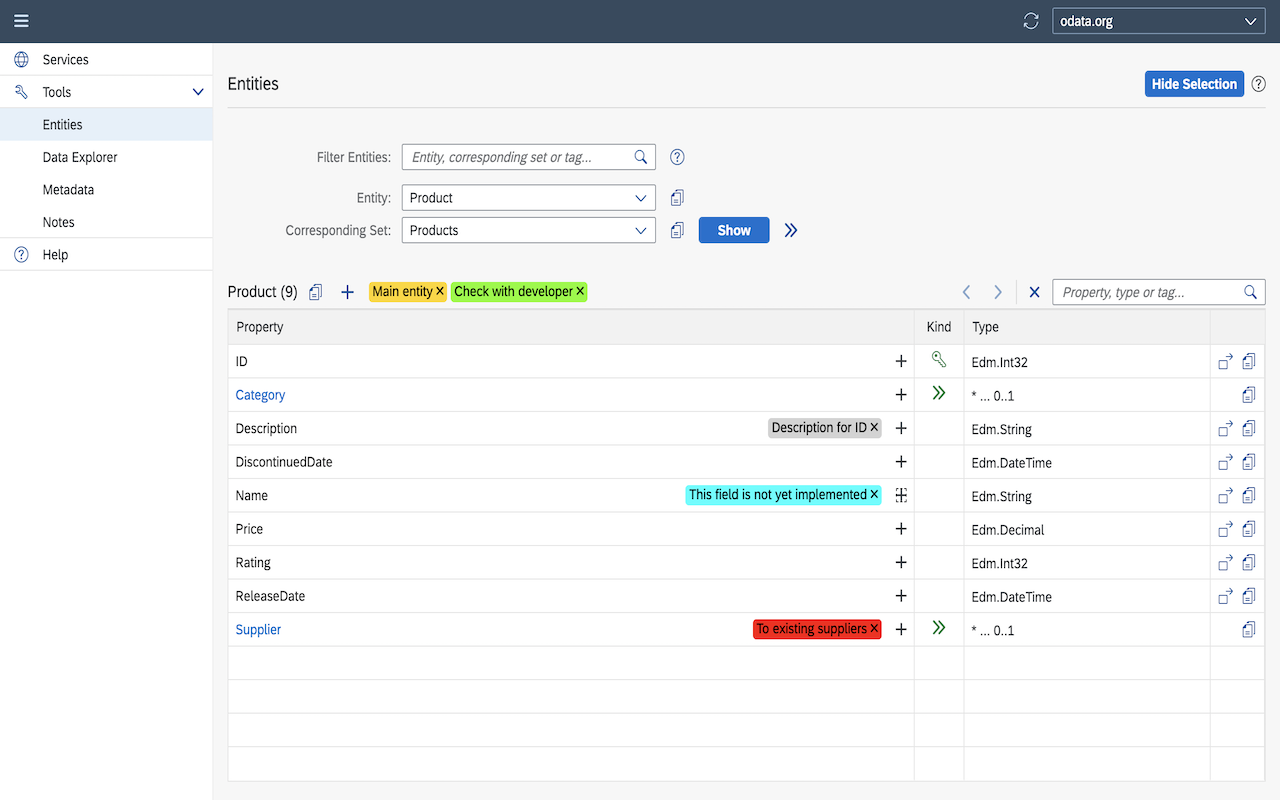Copy the Corresponding Set name Products

[x=677, y=230]
